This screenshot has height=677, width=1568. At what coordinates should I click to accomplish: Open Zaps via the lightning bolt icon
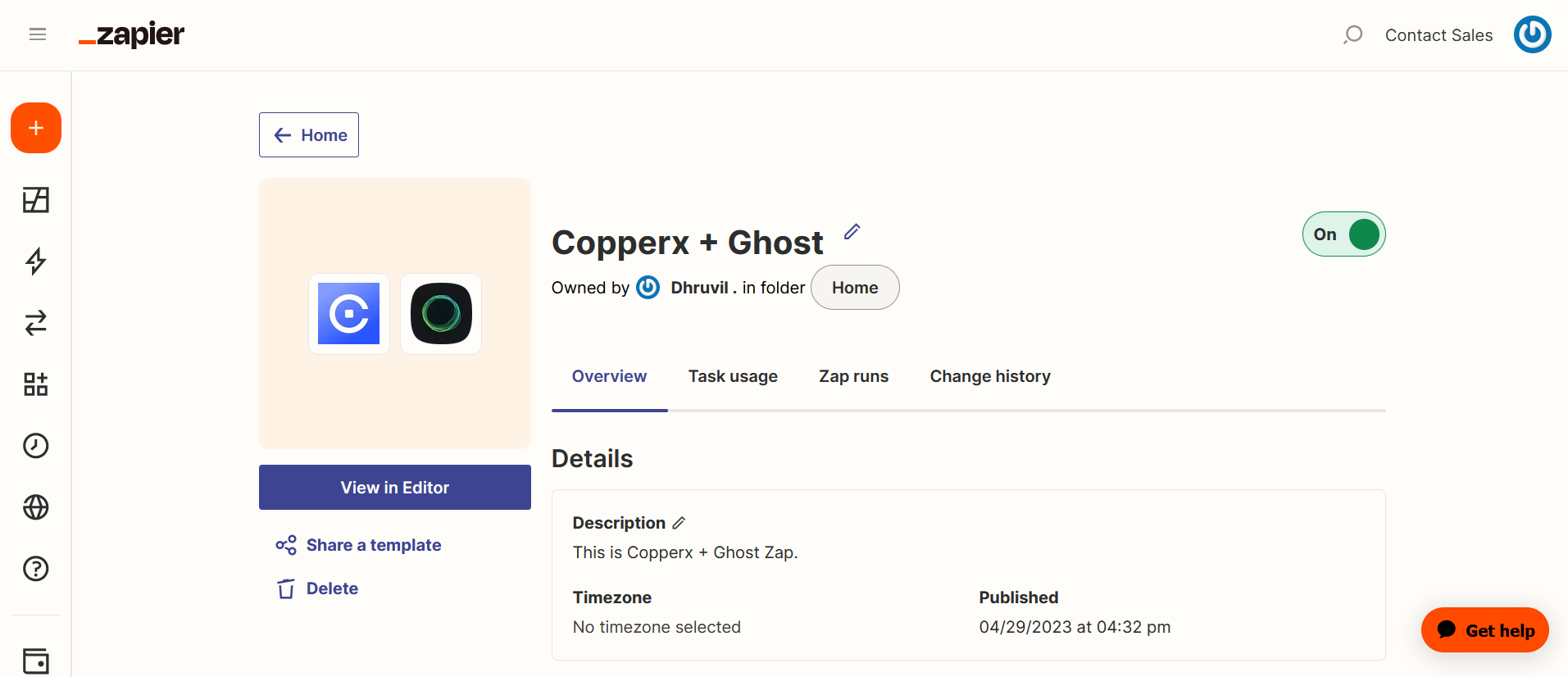[36, 261]
